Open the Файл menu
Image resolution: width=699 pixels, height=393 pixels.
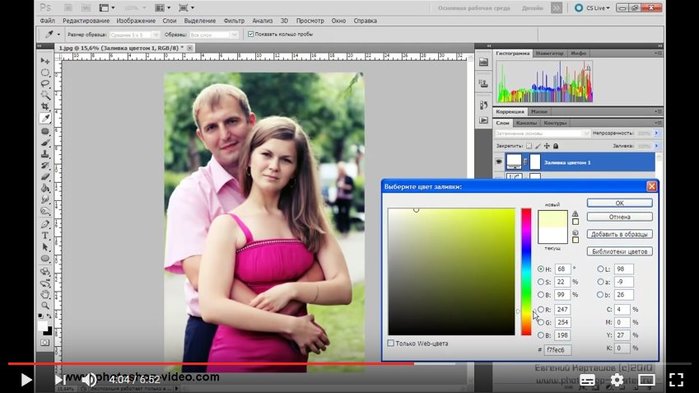click(x=47, y=20)
